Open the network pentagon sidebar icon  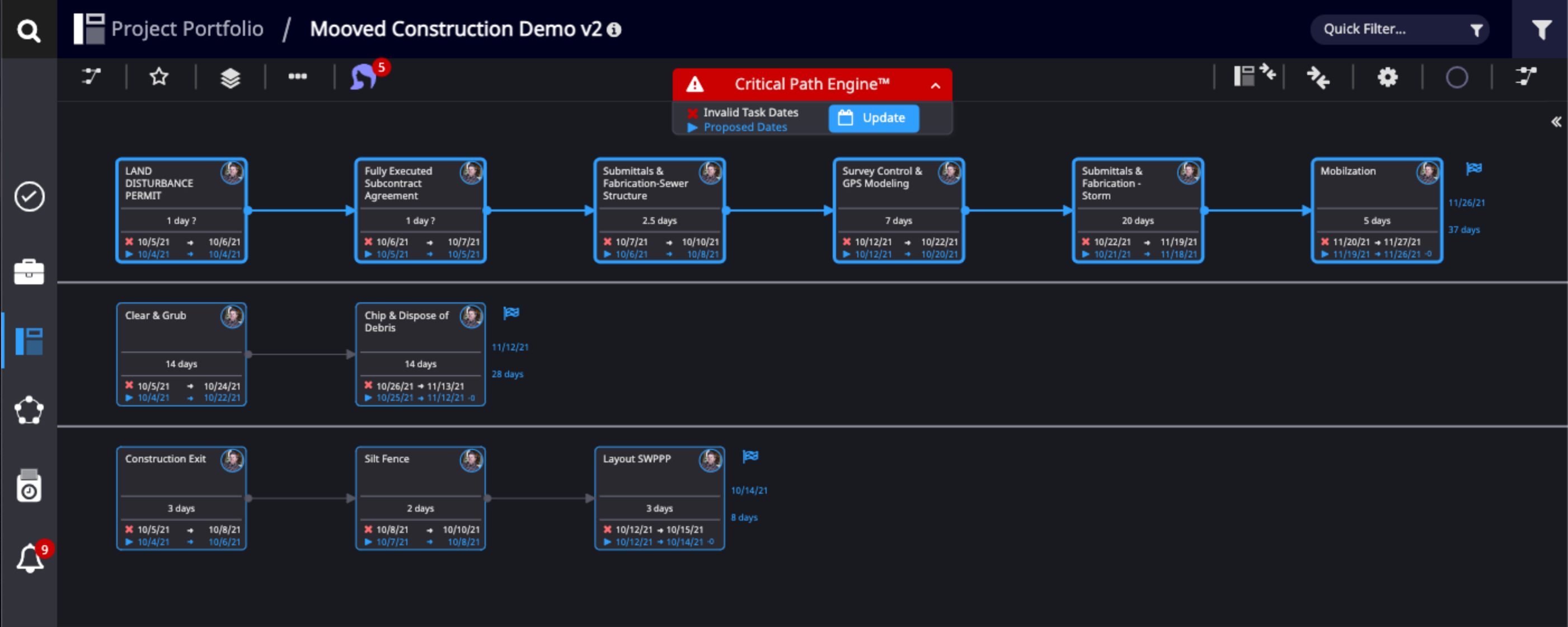click(x=29, y=411)
